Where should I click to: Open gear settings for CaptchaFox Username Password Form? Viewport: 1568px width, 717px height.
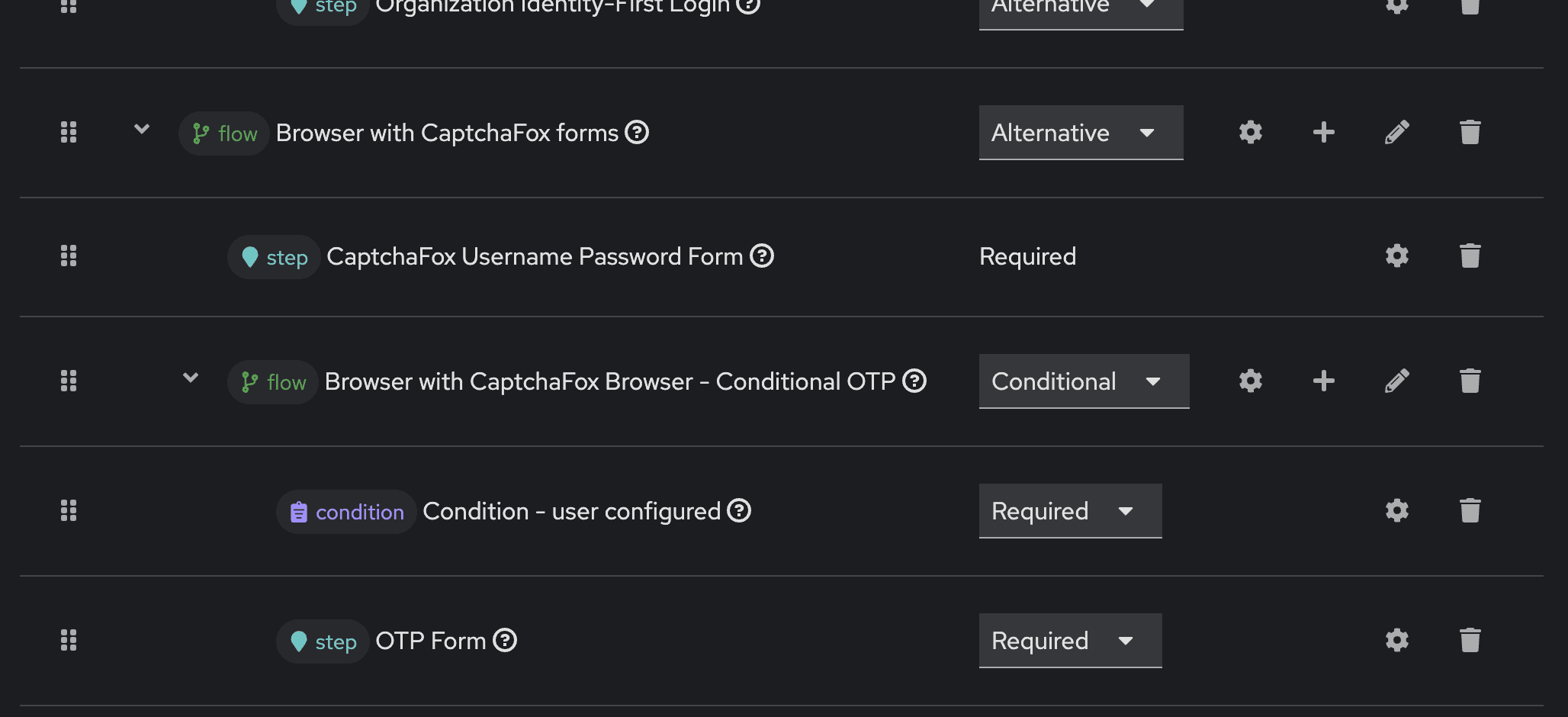[x=1396, y=256]
